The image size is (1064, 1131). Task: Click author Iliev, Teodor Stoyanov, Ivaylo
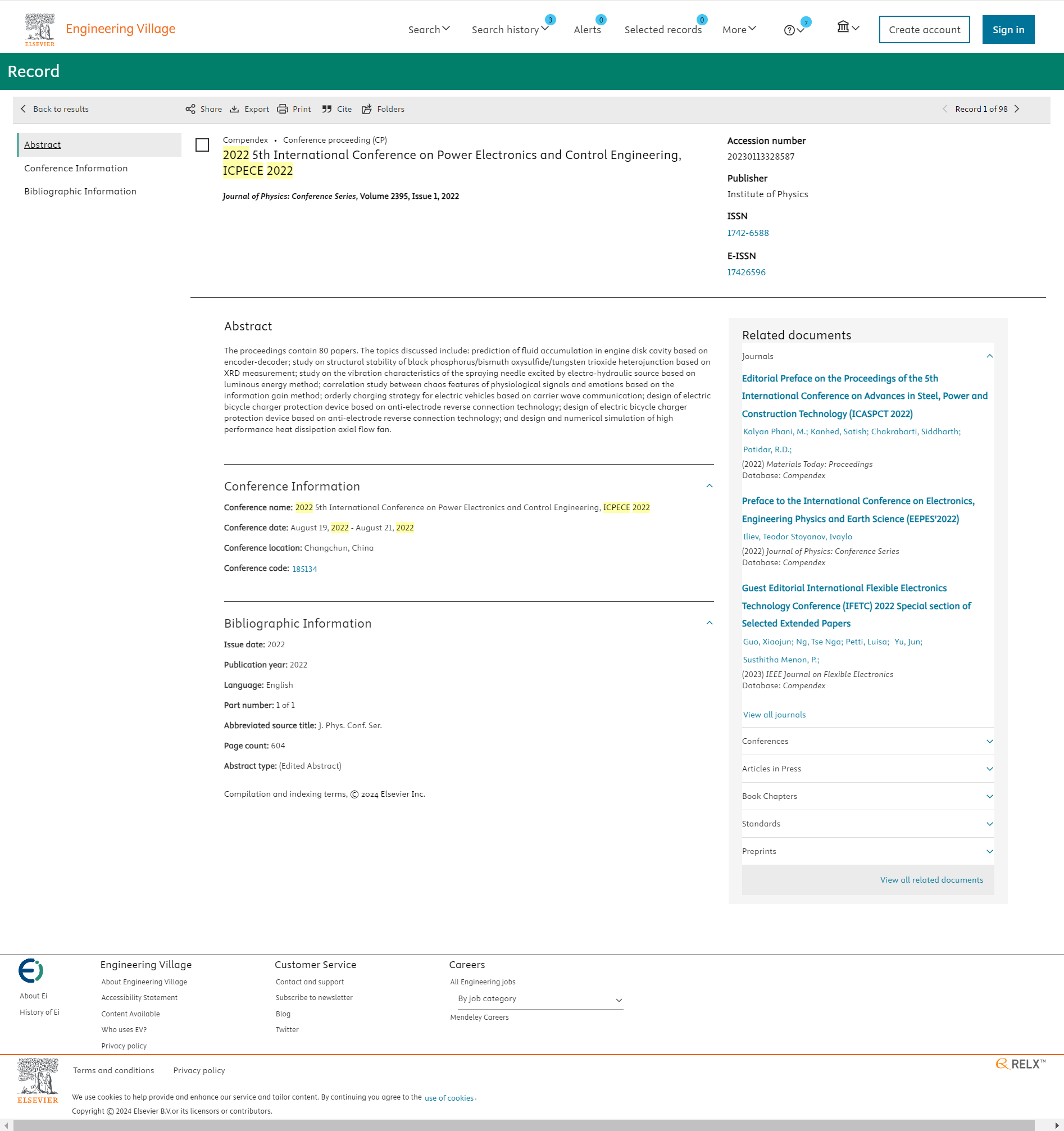tap(797, 537)
